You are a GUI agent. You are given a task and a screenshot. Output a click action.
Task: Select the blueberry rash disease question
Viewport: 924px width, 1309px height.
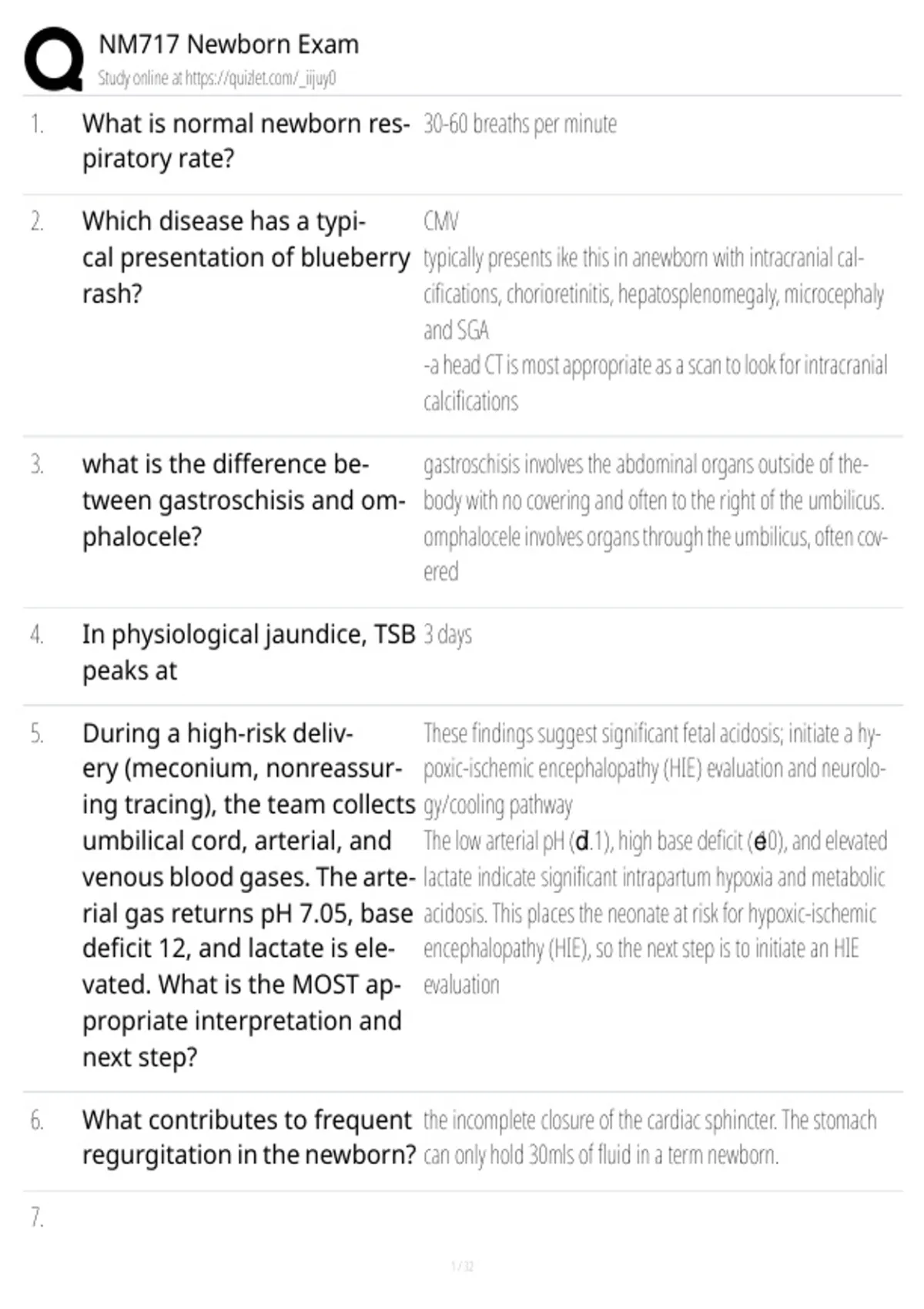[246, 257]
